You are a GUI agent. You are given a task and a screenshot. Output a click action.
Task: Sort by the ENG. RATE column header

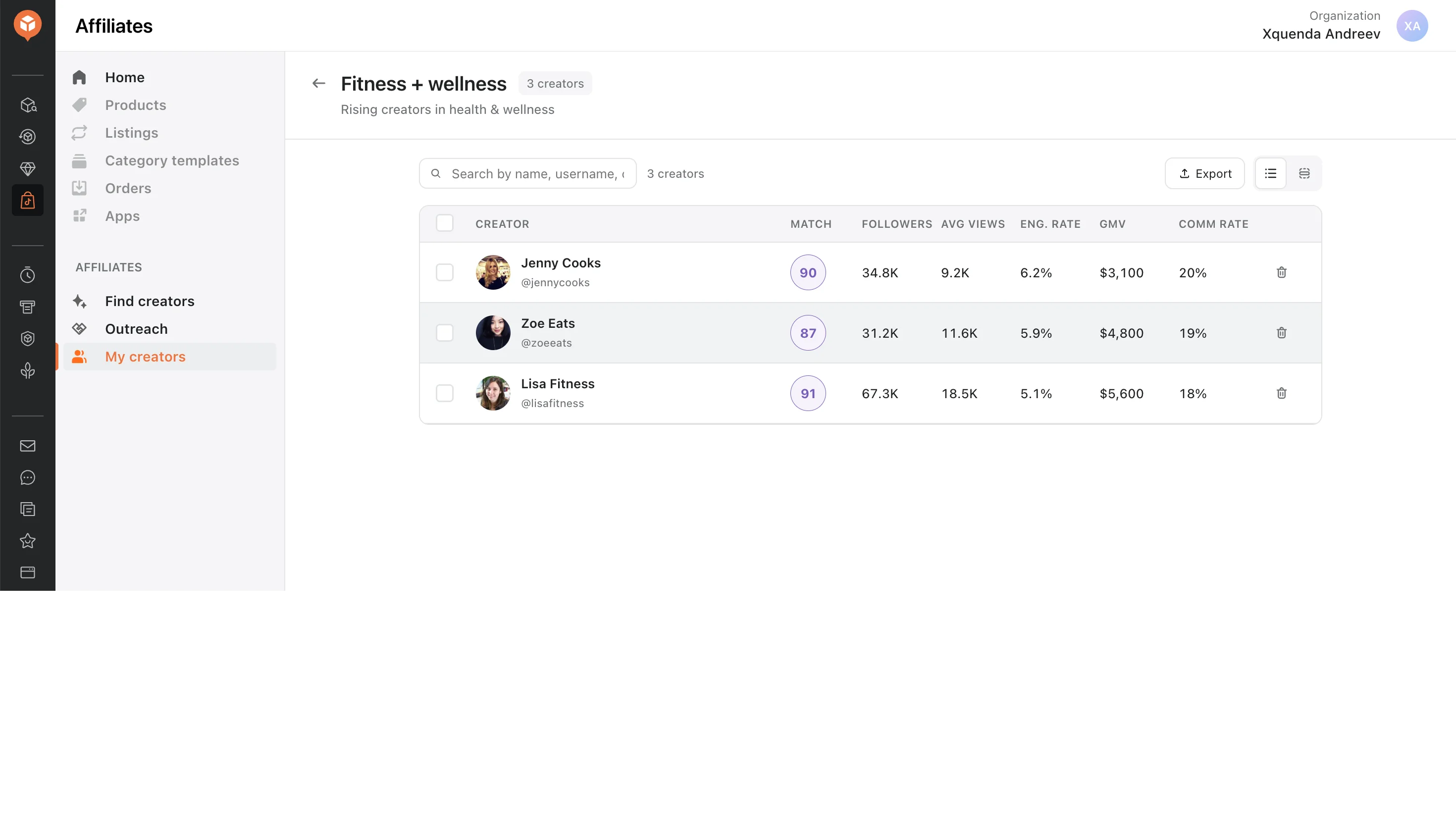[1050, 224]
